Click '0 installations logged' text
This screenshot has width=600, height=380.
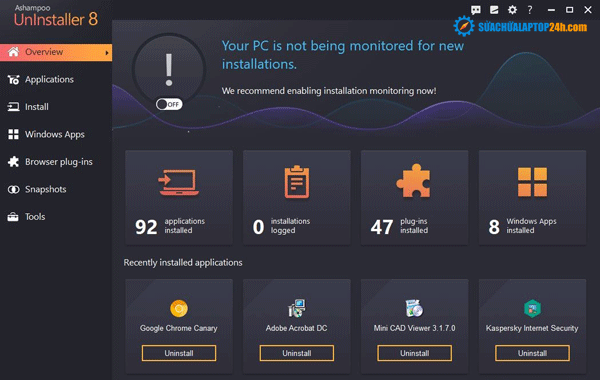(281, 226)
